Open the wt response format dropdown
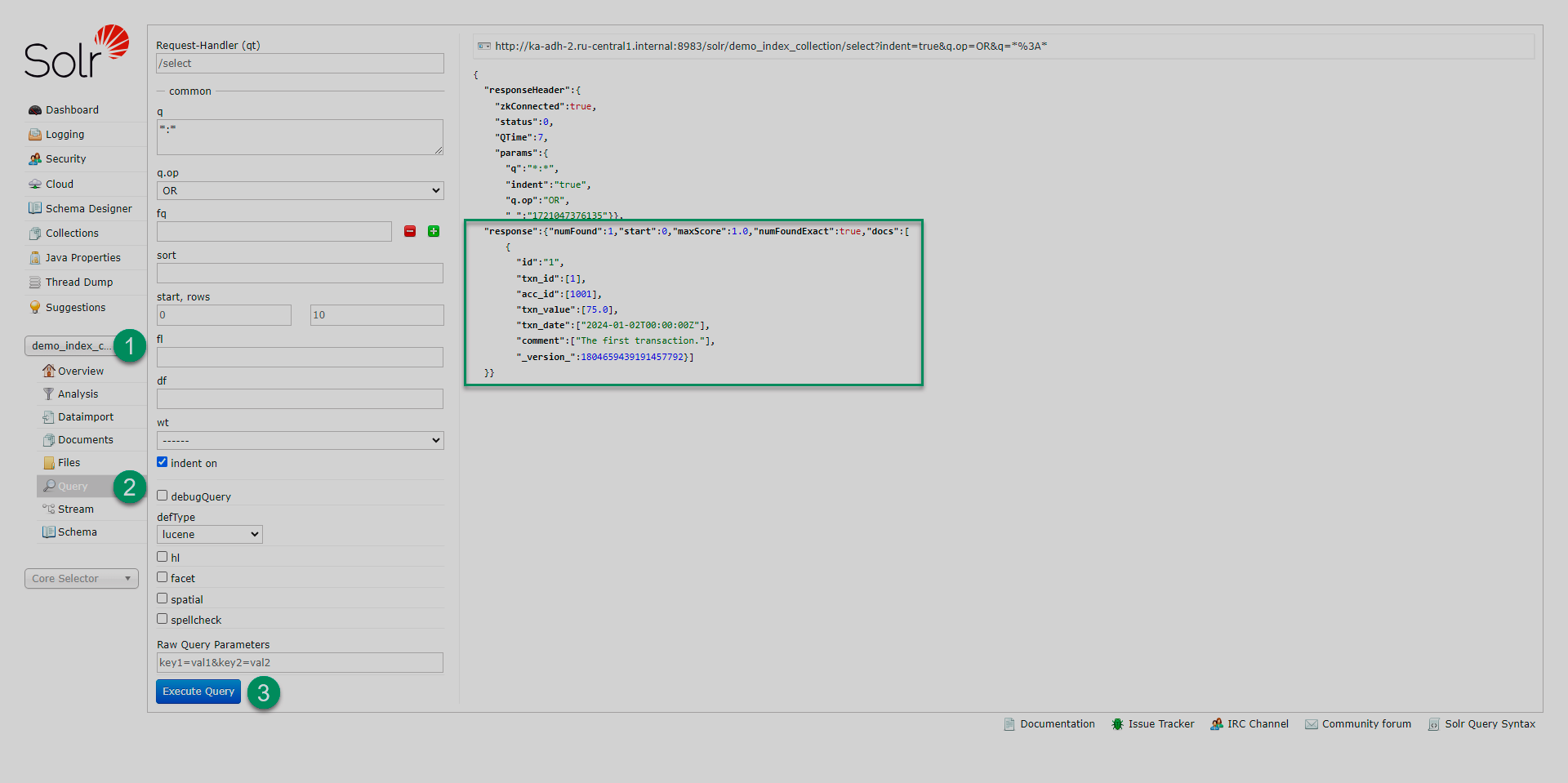The height and width of the screenshot is (783, 1568). pos(300,441)
